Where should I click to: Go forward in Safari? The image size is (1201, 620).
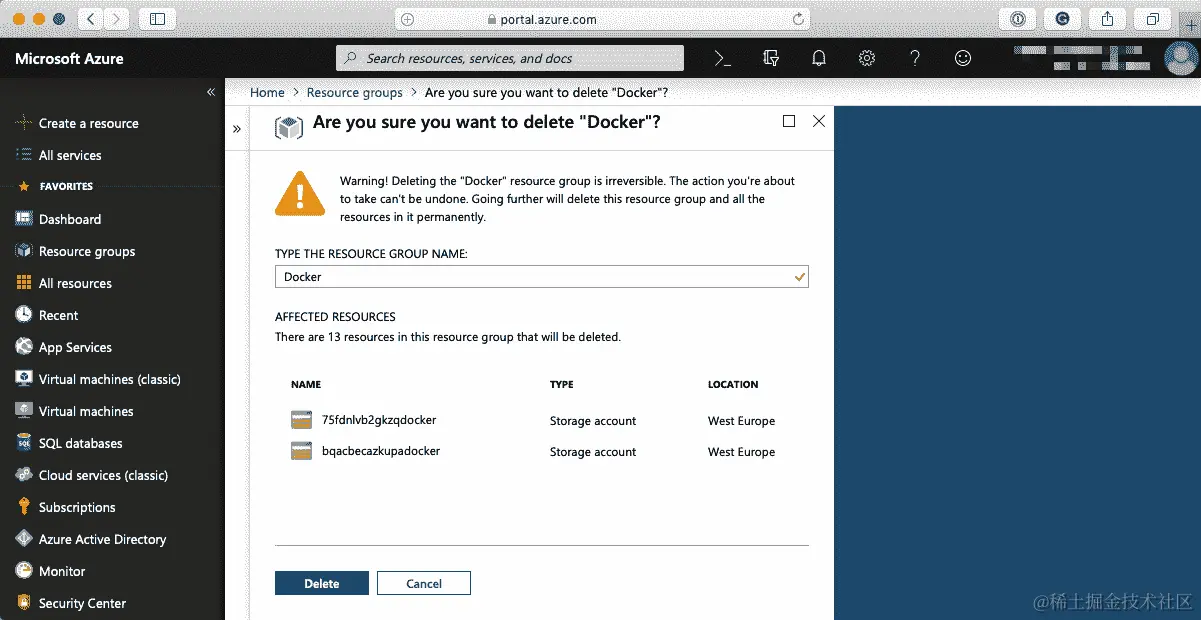click(x=116, y=19)
